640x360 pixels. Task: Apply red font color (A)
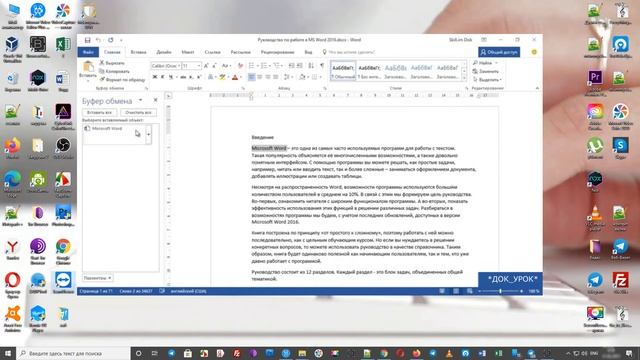pos(235,77)
